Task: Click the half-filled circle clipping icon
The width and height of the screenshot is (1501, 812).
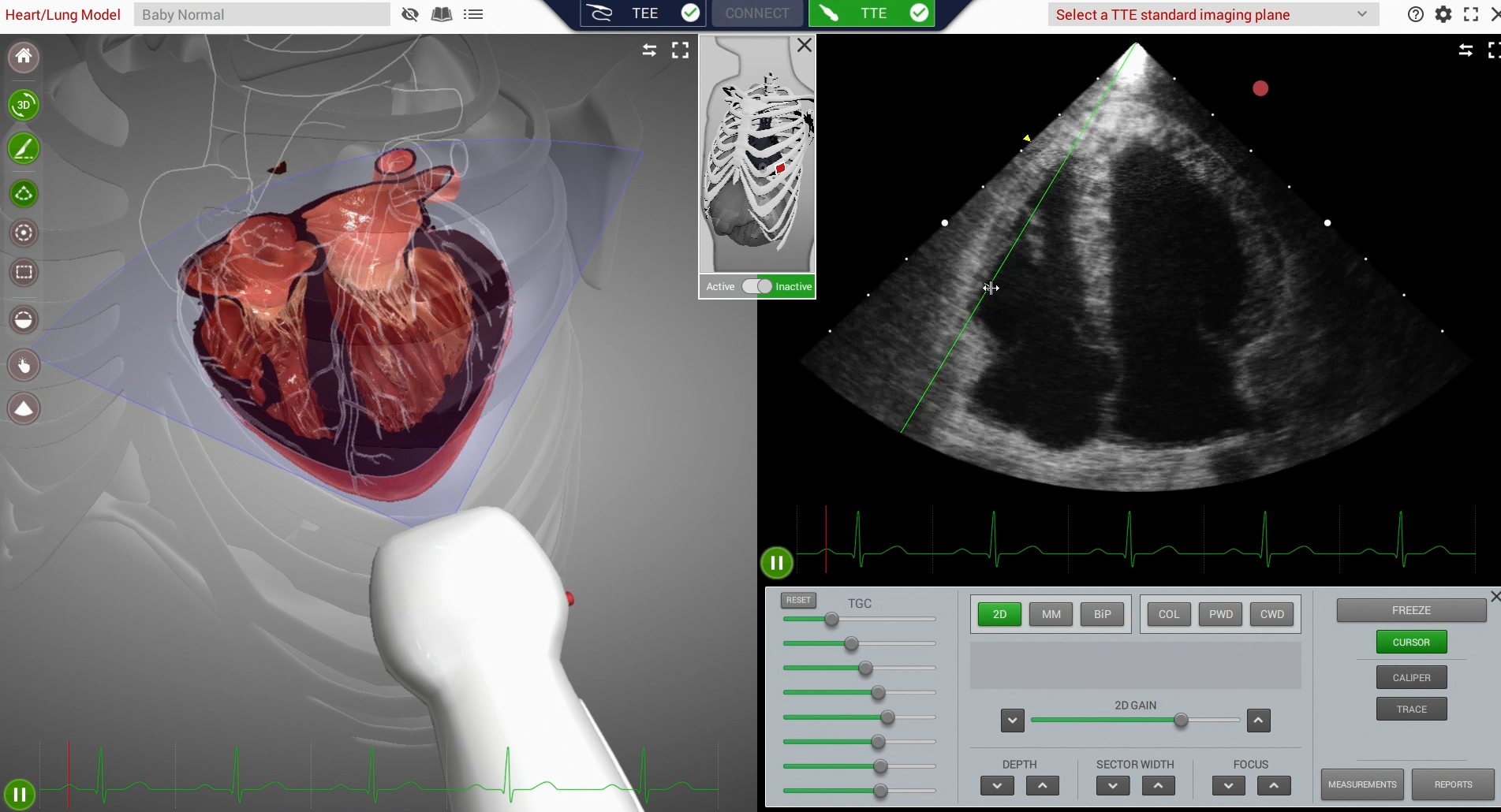Action: pos(24,320)
